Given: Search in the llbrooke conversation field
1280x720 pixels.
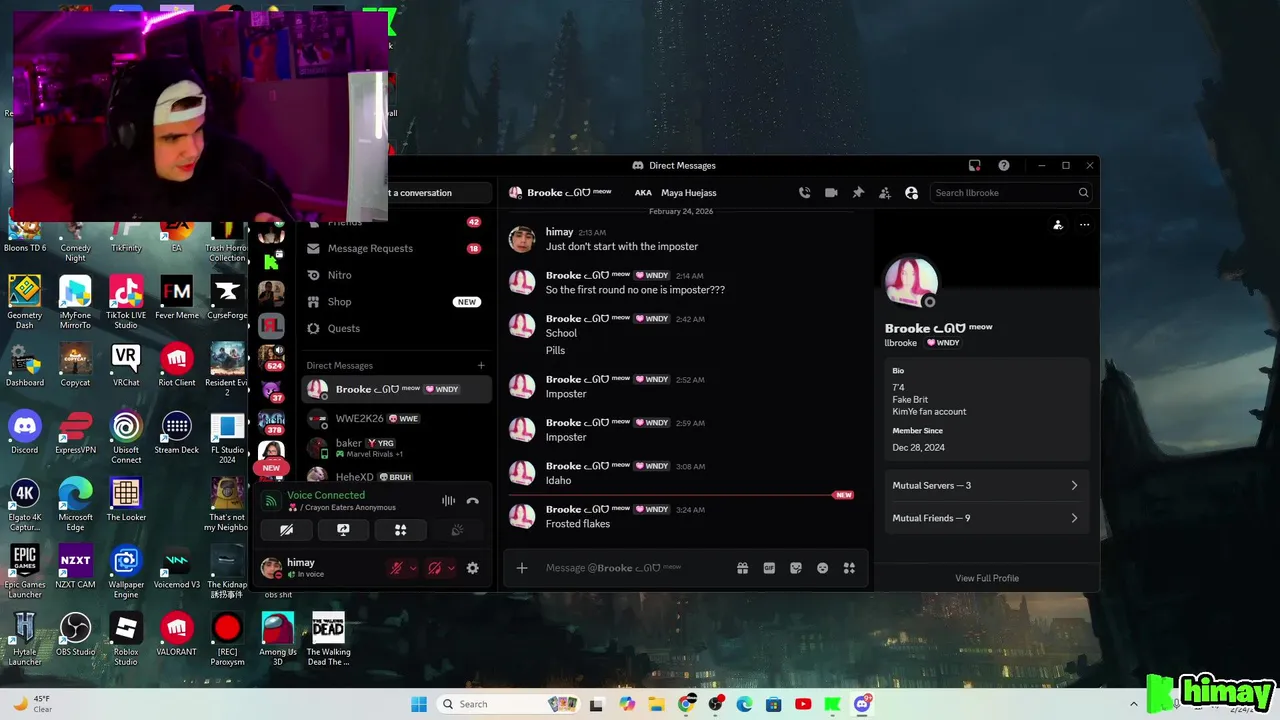Looking at the screenshot, I should (1011, 193).
